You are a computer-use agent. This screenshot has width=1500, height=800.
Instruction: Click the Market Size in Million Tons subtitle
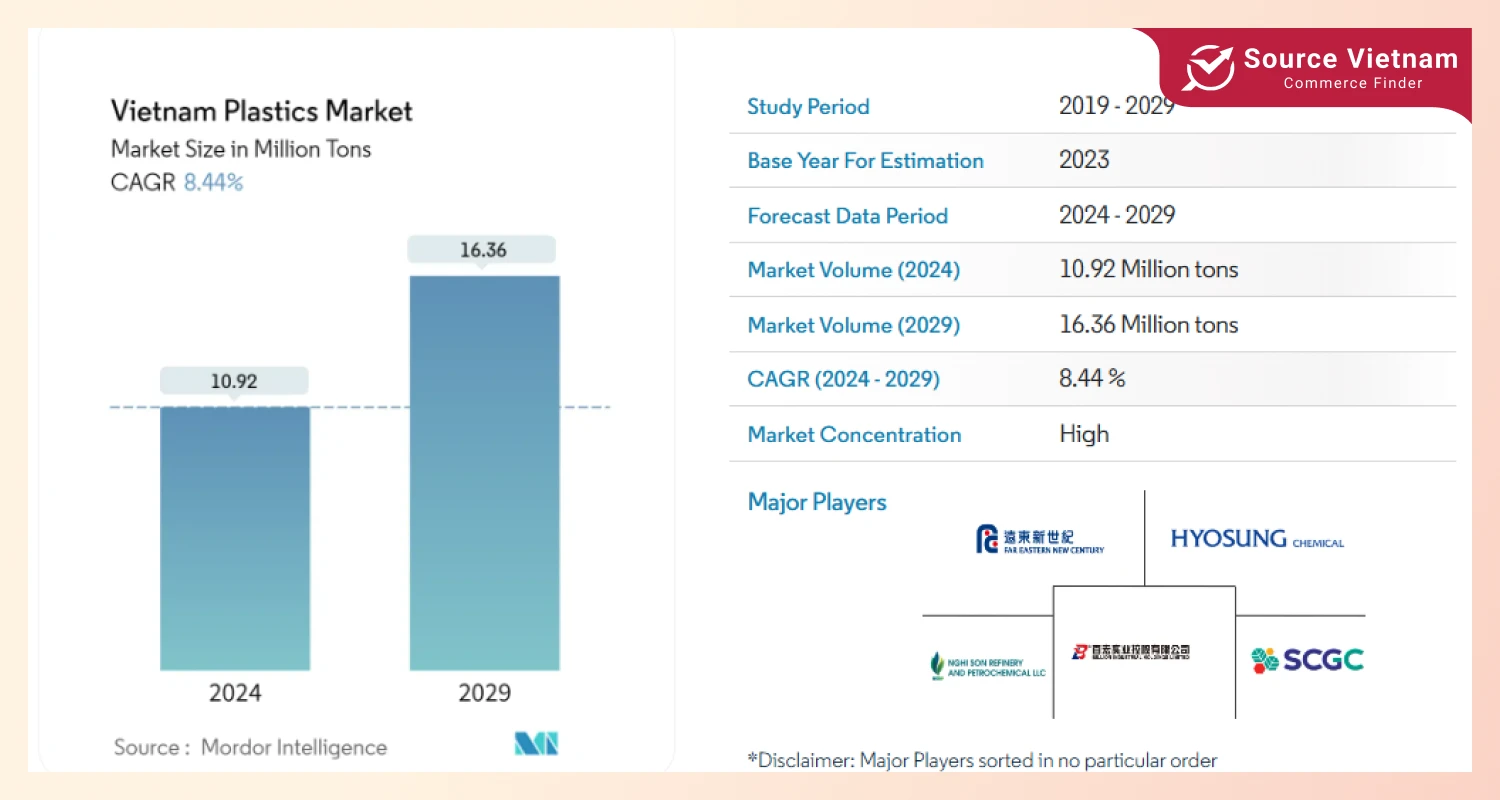(x=241, y=149)
